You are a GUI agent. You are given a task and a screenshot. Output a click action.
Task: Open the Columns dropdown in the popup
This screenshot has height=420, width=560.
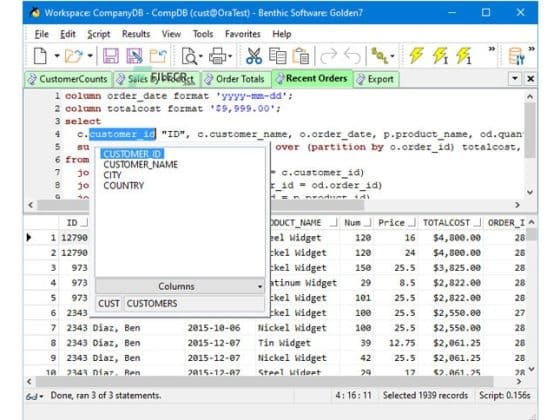[180, 286]
